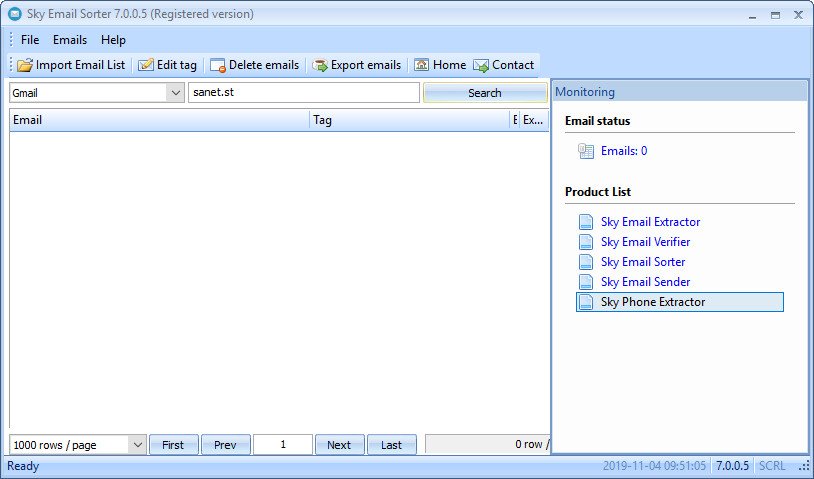Click the page number field showing 1
The height and width of the screenshot is (479, 814).
coord(283,445)
